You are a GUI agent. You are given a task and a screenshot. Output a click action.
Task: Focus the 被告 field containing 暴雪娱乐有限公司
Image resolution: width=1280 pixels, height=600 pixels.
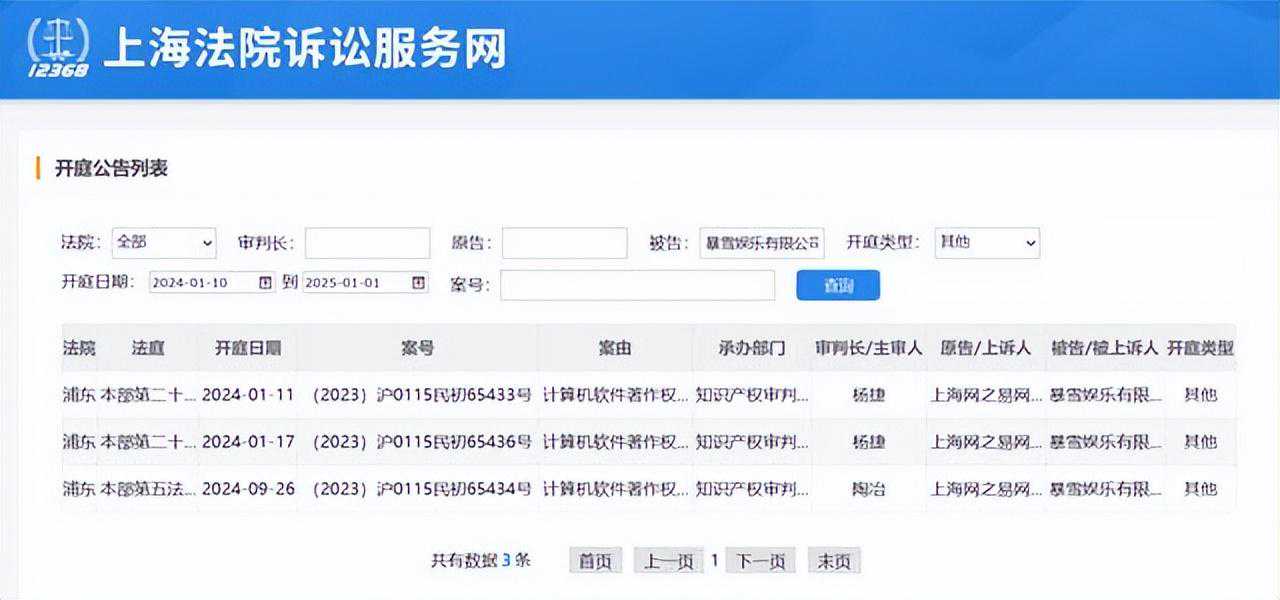click(762, 243)
